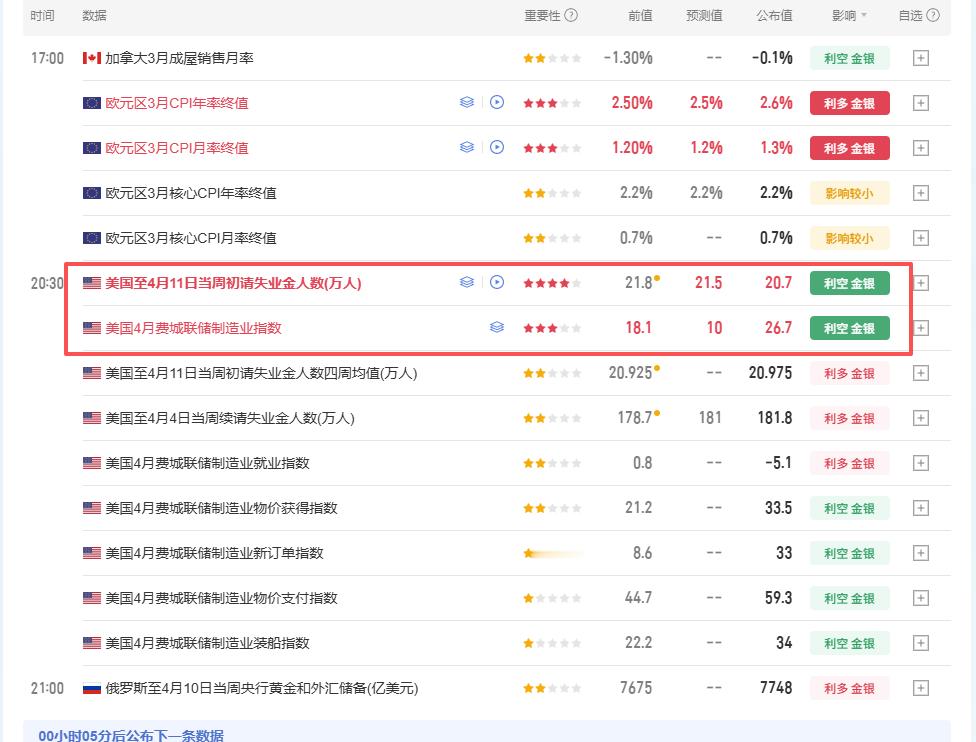This screenshot has height=742, width=976.
Task: Click 利多金银 tag on 俄罗斯央行储备 row
Action: (850, 688)
